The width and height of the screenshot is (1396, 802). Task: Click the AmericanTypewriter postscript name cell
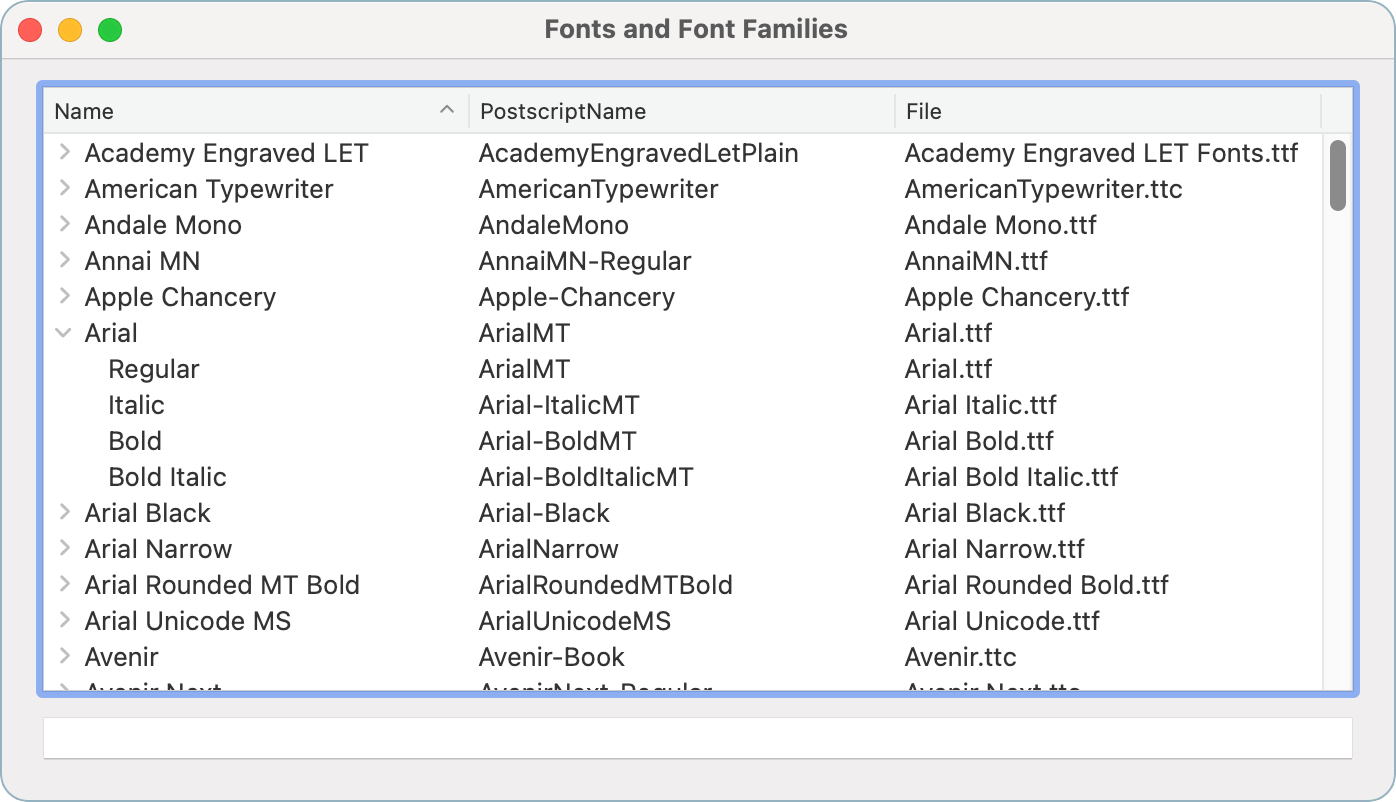point(599,189)
